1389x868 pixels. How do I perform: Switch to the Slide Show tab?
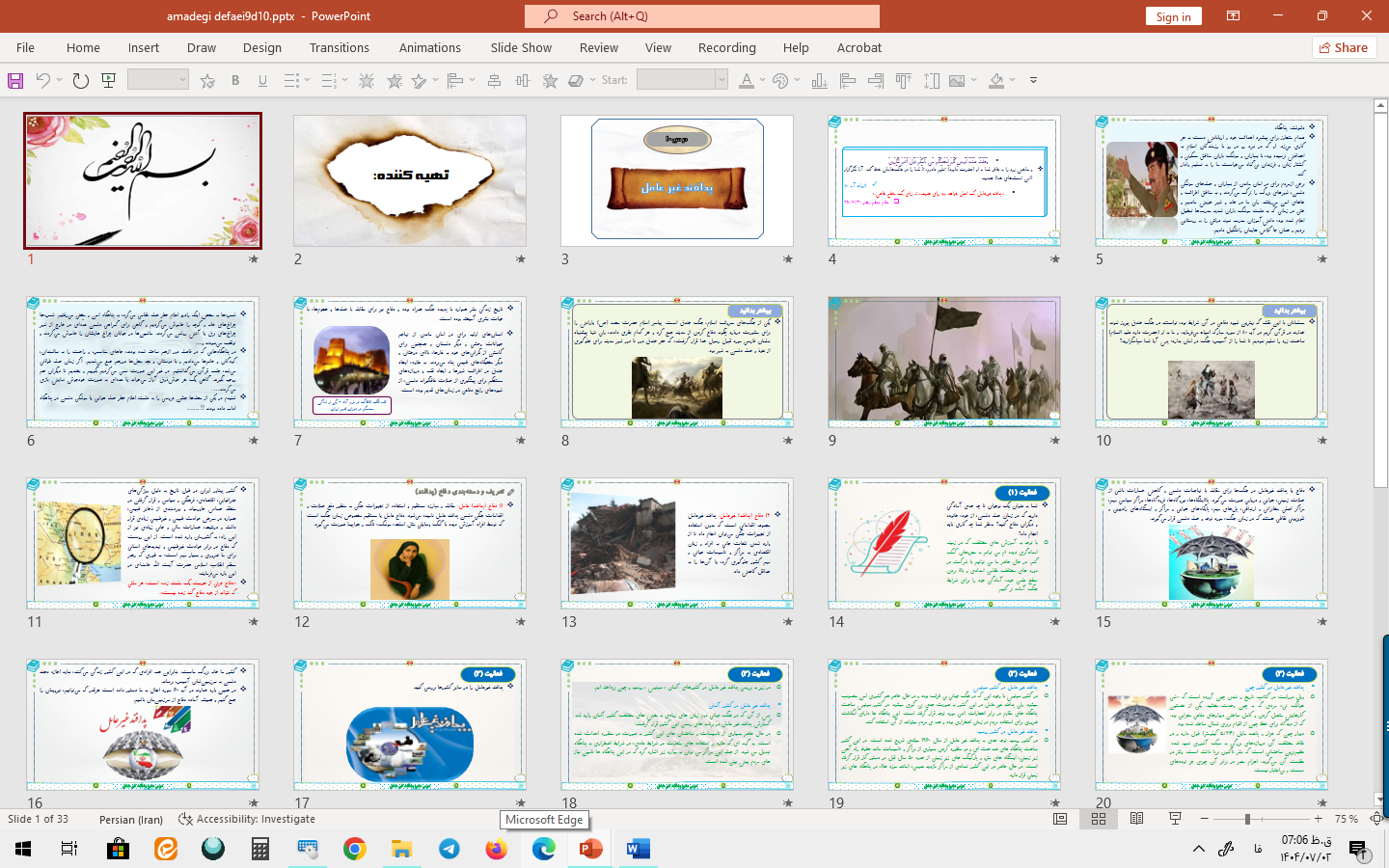521,47
